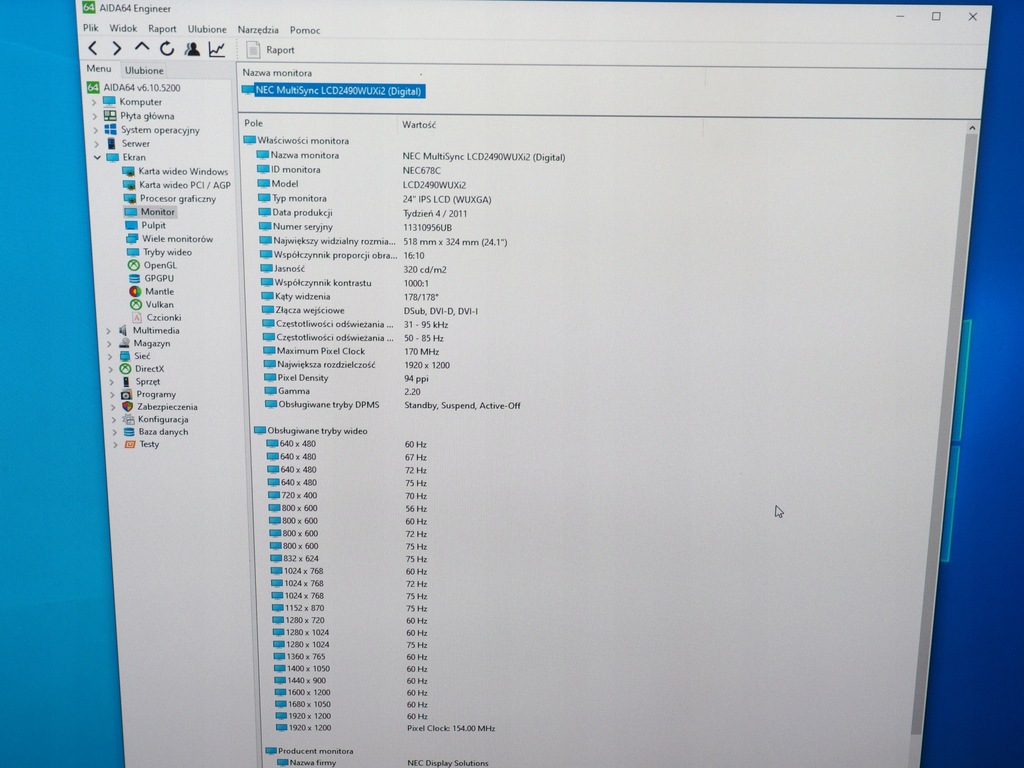The image size is (1024, 768).
Task: Select the AIDA64 v6.10.5200 root node
Action: (134, 88)
